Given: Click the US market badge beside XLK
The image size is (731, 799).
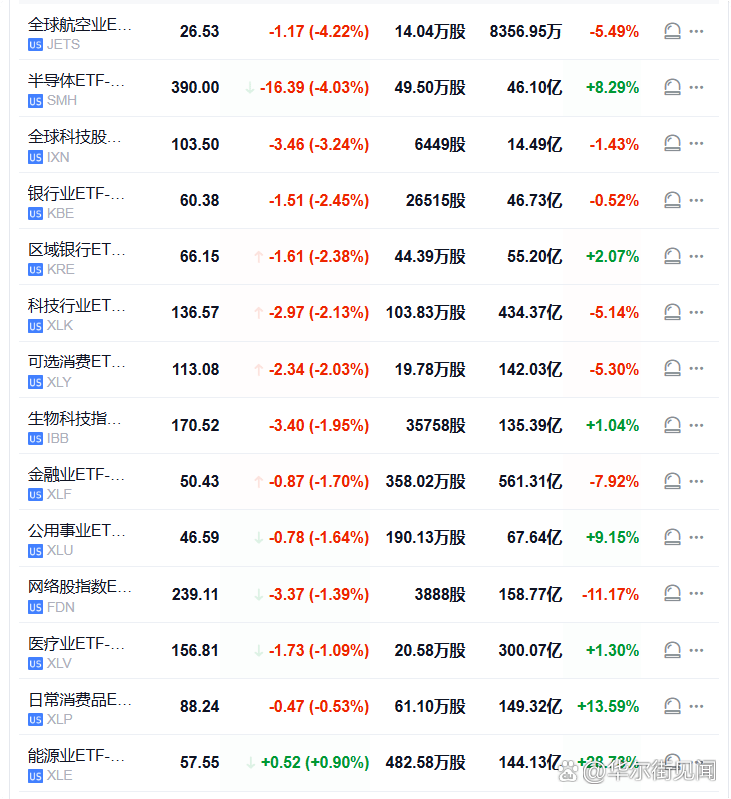Looking at the screenshot, I should click(x=36, y=326).
